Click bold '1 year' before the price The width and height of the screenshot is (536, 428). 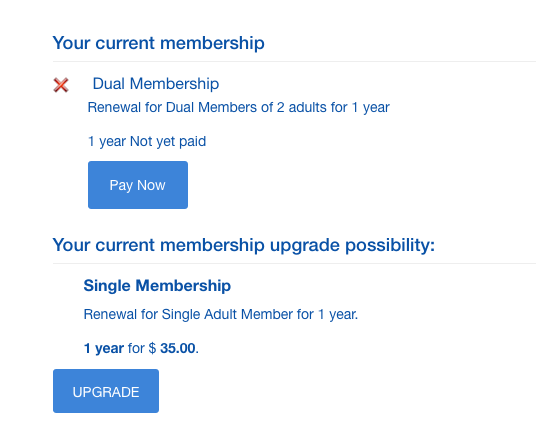pyautogui.click(x=104, y=348)
